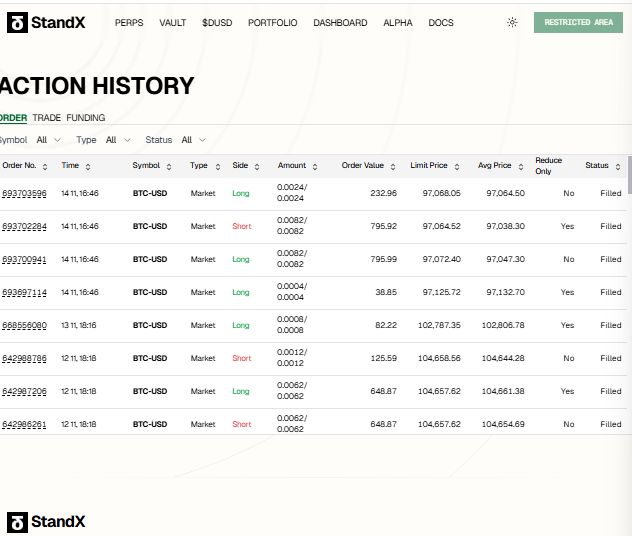
Task: Click Long side of order 693703596
Action: [x=241, y=193]
